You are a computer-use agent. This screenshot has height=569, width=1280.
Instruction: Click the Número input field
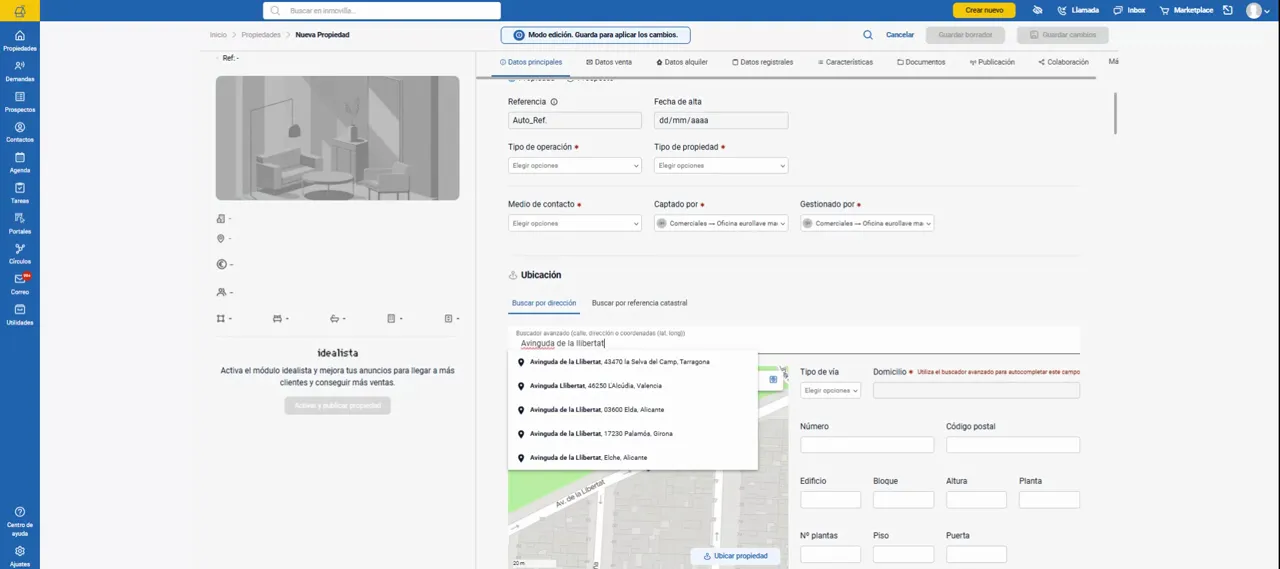tap(867, 445)
